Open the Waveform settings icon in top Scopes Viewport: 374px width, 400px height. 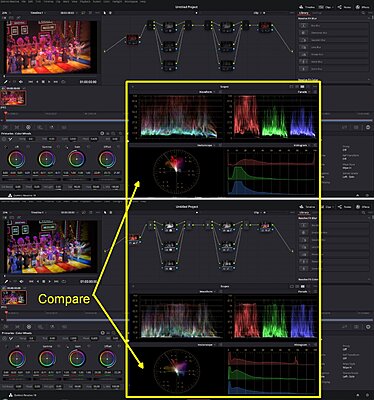coord(221,92)
